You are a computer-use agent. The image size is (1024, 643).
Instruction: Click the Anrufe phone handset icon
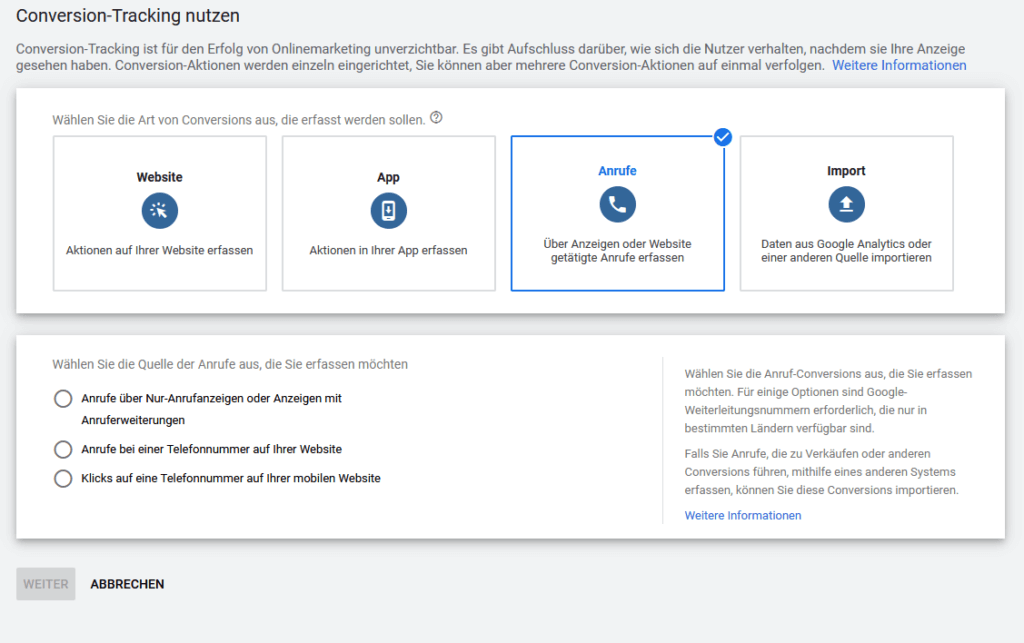click(x=617, y=205)
